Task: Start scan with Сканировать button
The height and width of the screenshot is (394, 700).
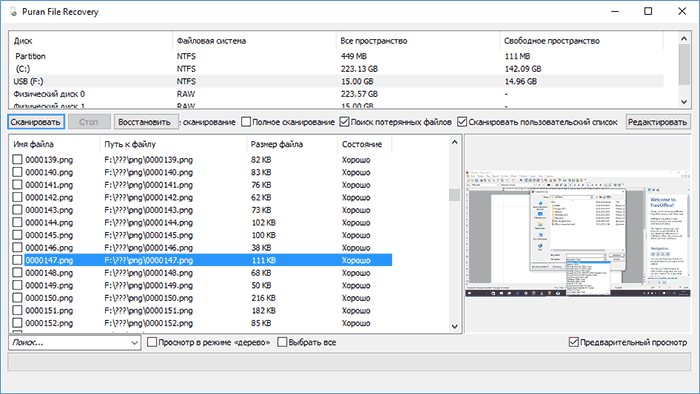Action: tap(36, 122)
